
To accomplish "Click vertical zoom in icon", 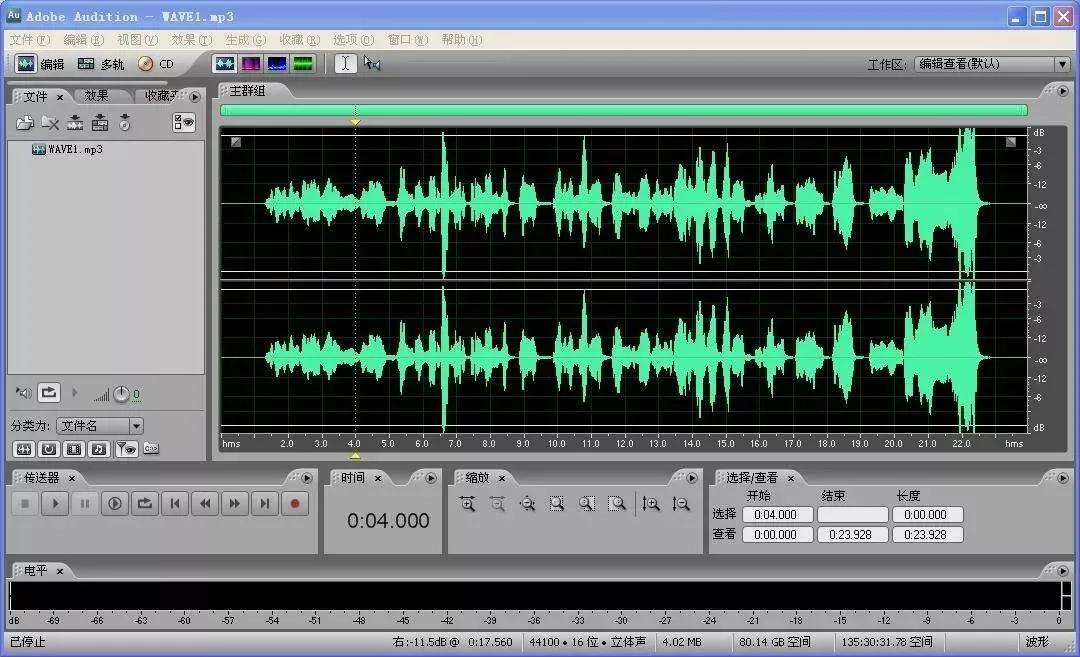I will tap(651, 504).
